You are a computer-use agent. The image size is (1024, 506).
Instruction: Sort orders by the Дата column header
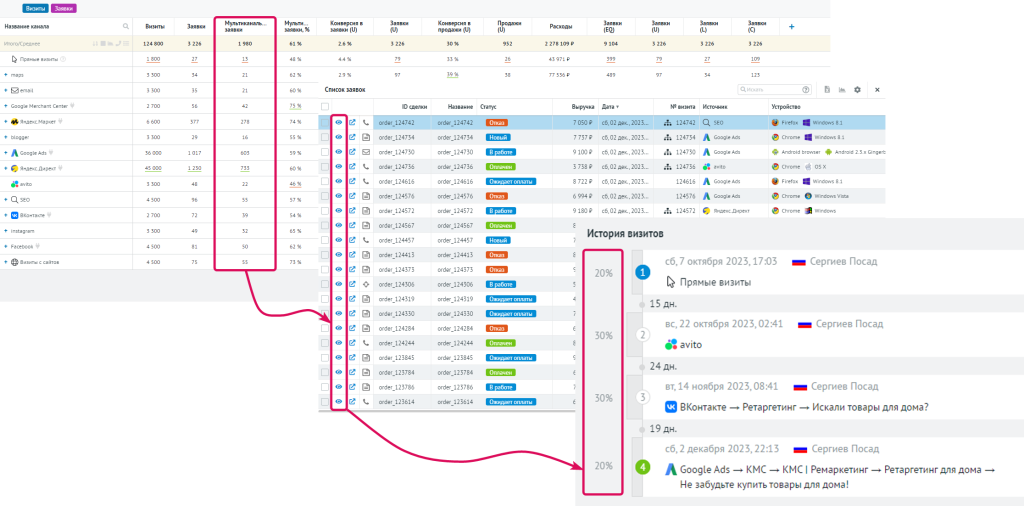click(x=612, y=106)
